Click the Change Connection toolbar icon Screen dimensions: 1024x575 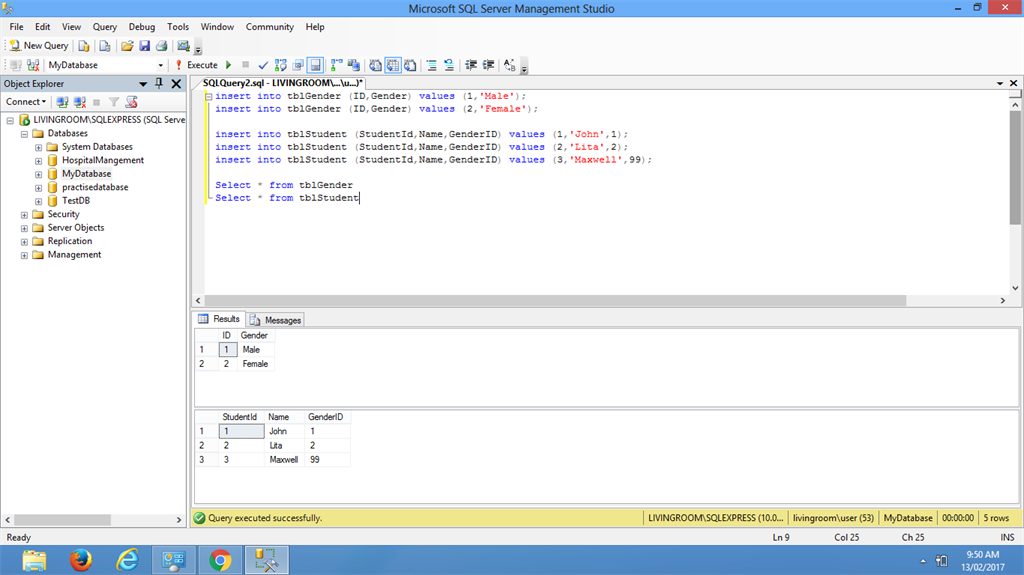[33, 65]
